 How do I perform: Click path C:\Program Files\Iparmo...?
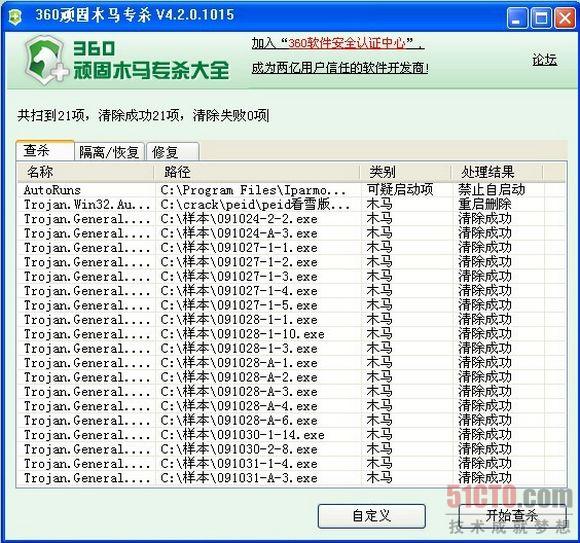pyautogui.click(x=253, y=190)
